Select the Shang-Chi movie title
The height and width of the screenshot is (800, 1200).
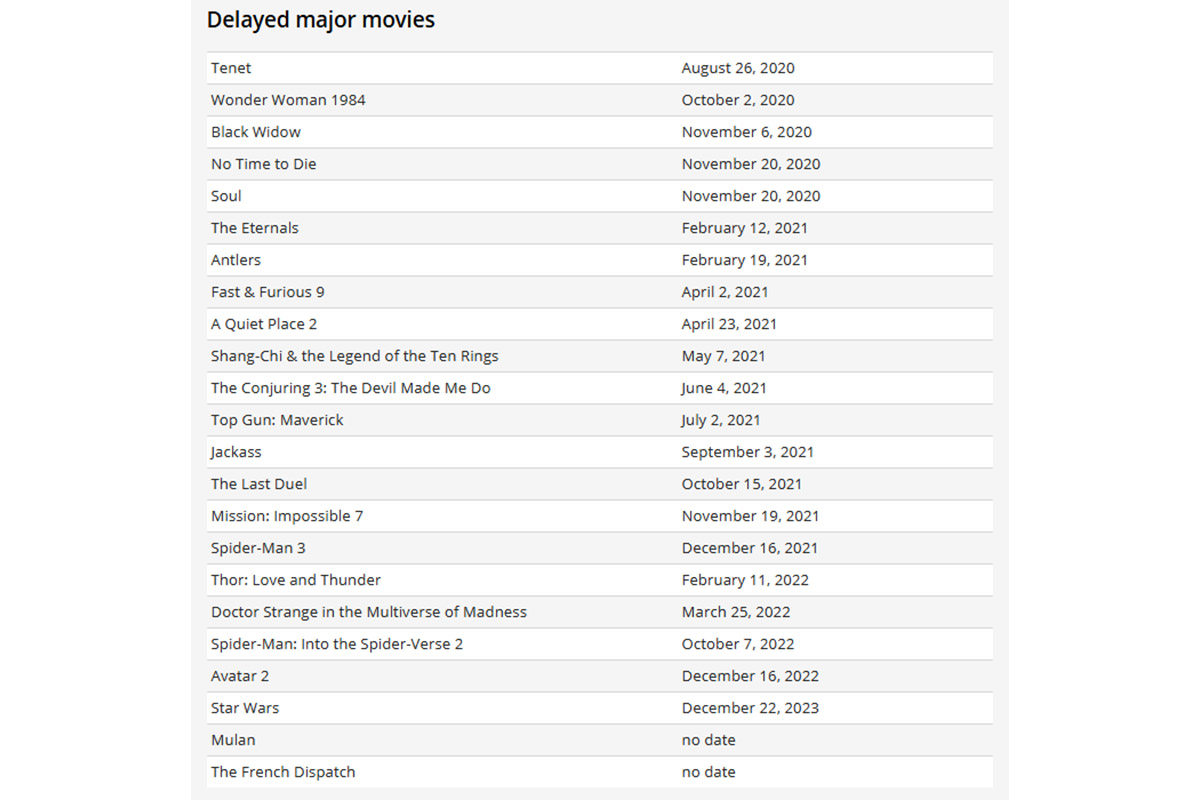(354, 356)
